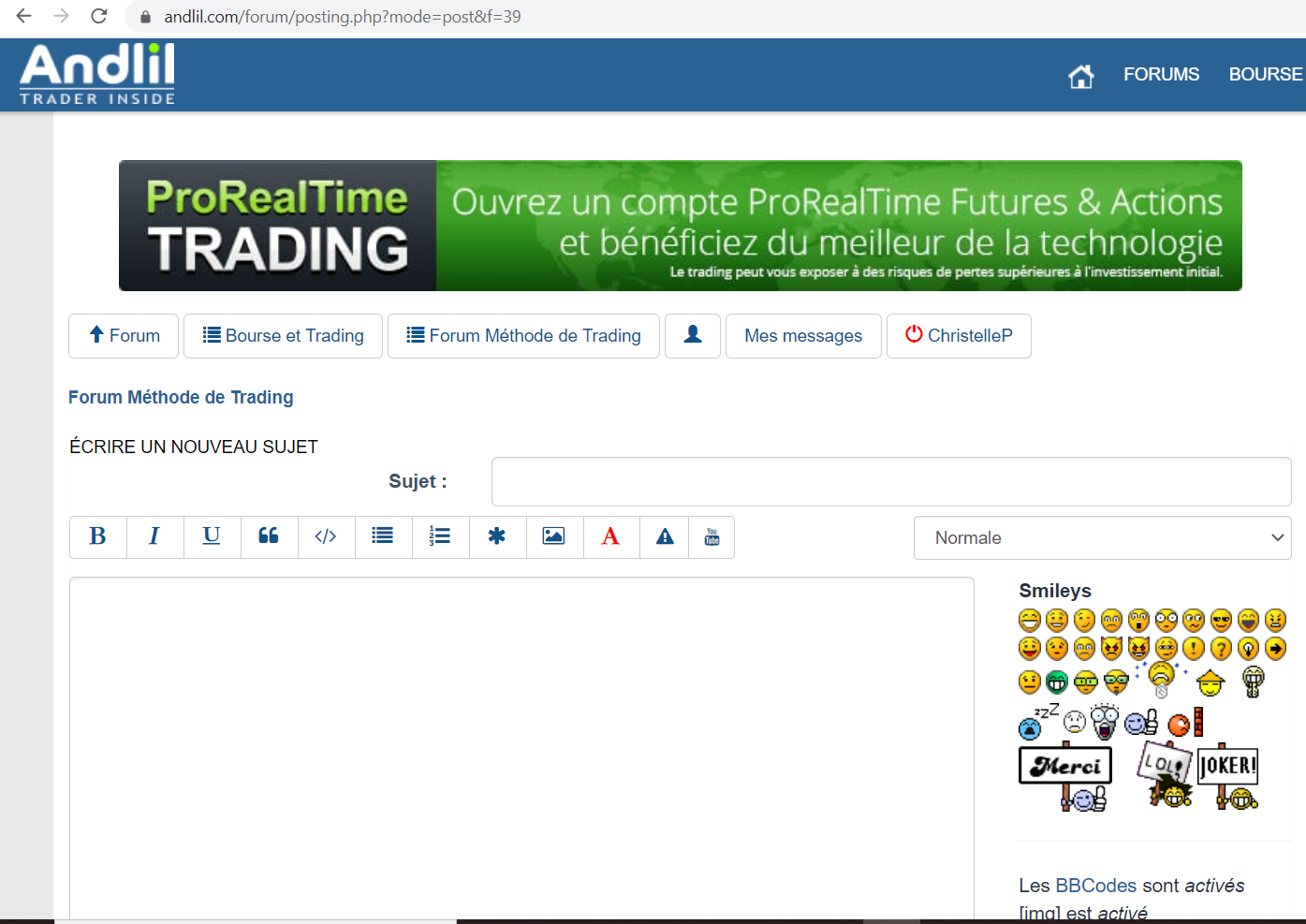Add a numbered list from the toolbar
The image size is (1306, 924).
441,537
